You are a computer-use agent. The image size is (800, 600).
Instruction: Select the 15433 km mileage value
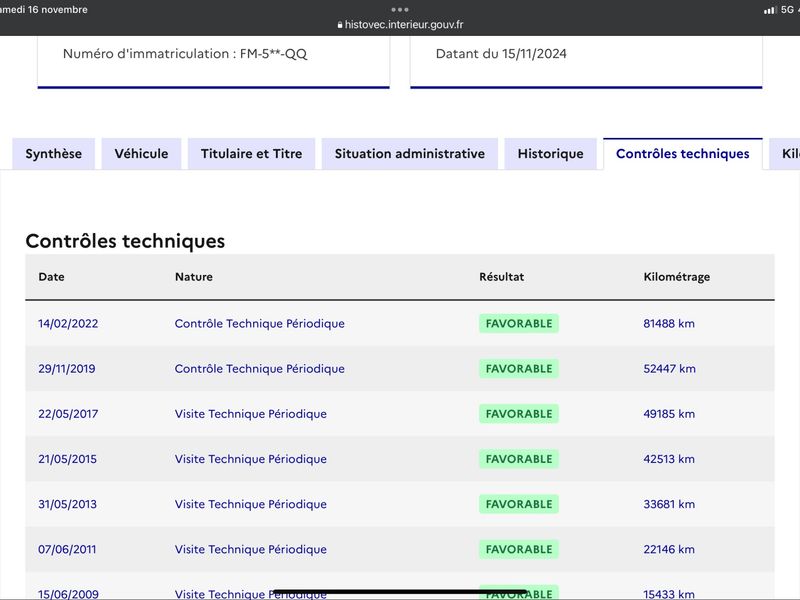(x=669, y=594)
